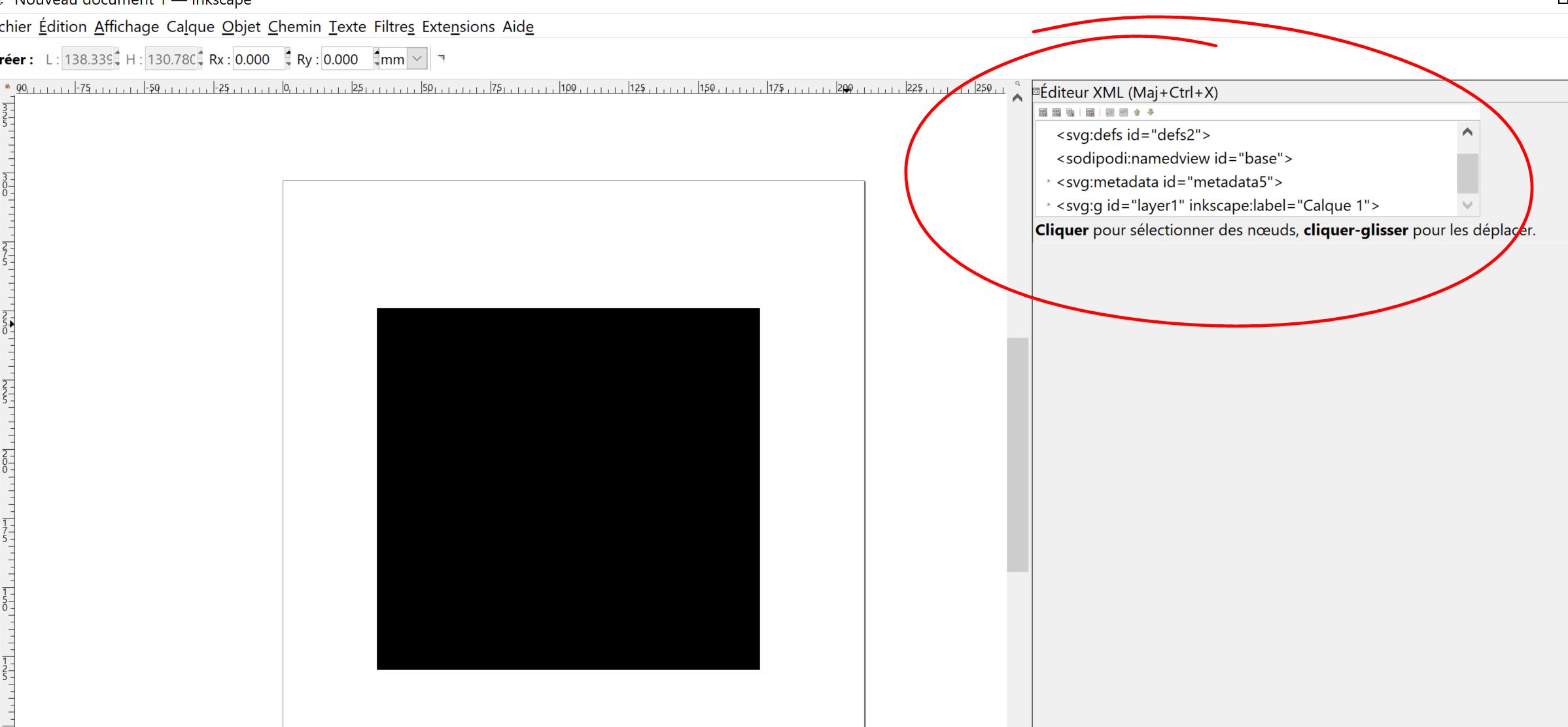
Task: Expand the svg:g layer1 node
Action: (x=1049, y=205)
